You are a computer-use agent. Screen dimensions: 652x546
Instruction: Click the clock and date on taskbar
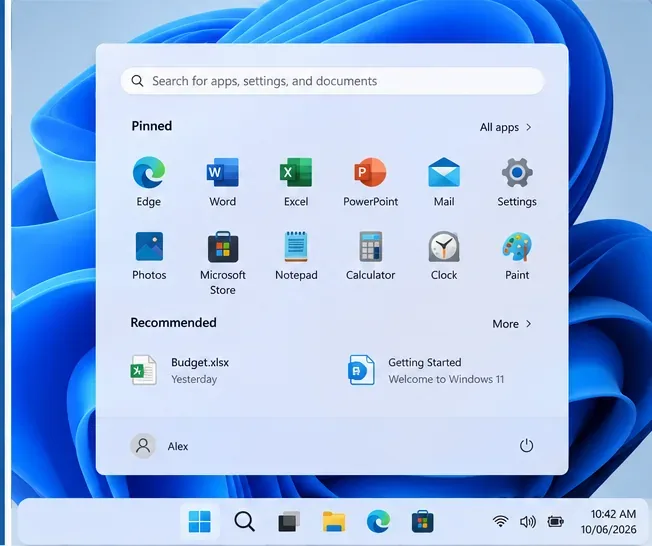point(609,521)
